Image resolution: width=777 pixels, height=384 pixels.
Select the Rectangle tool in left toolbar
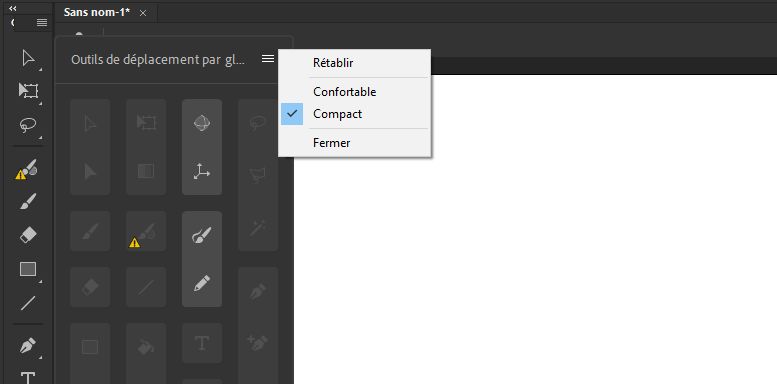pos(28,269)
